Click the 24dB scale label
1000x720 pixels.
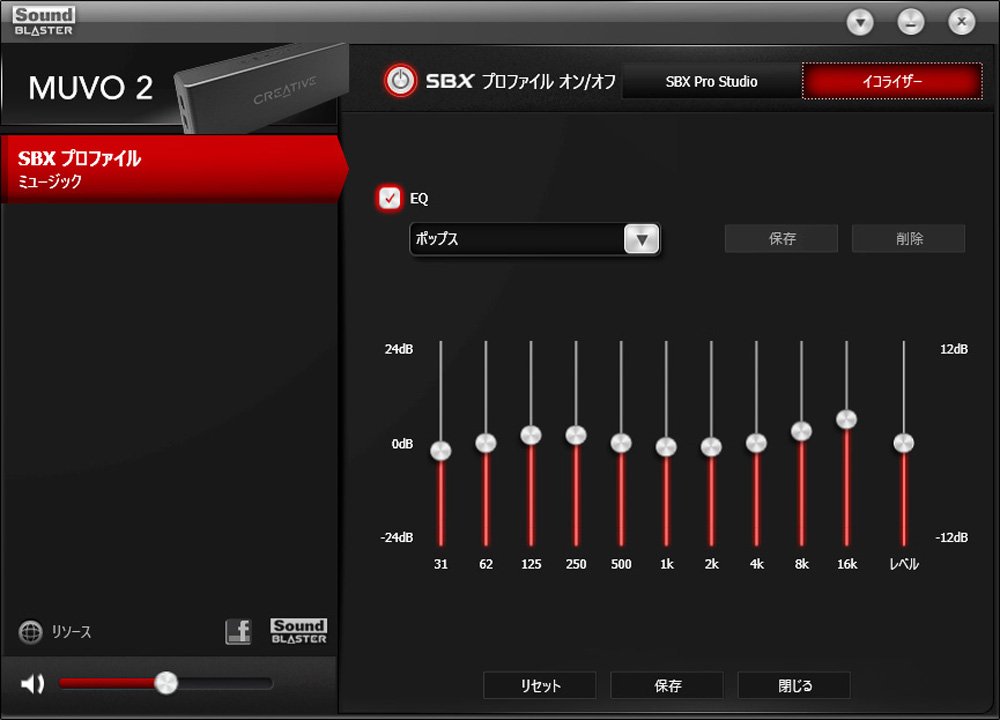pos(399,349)
